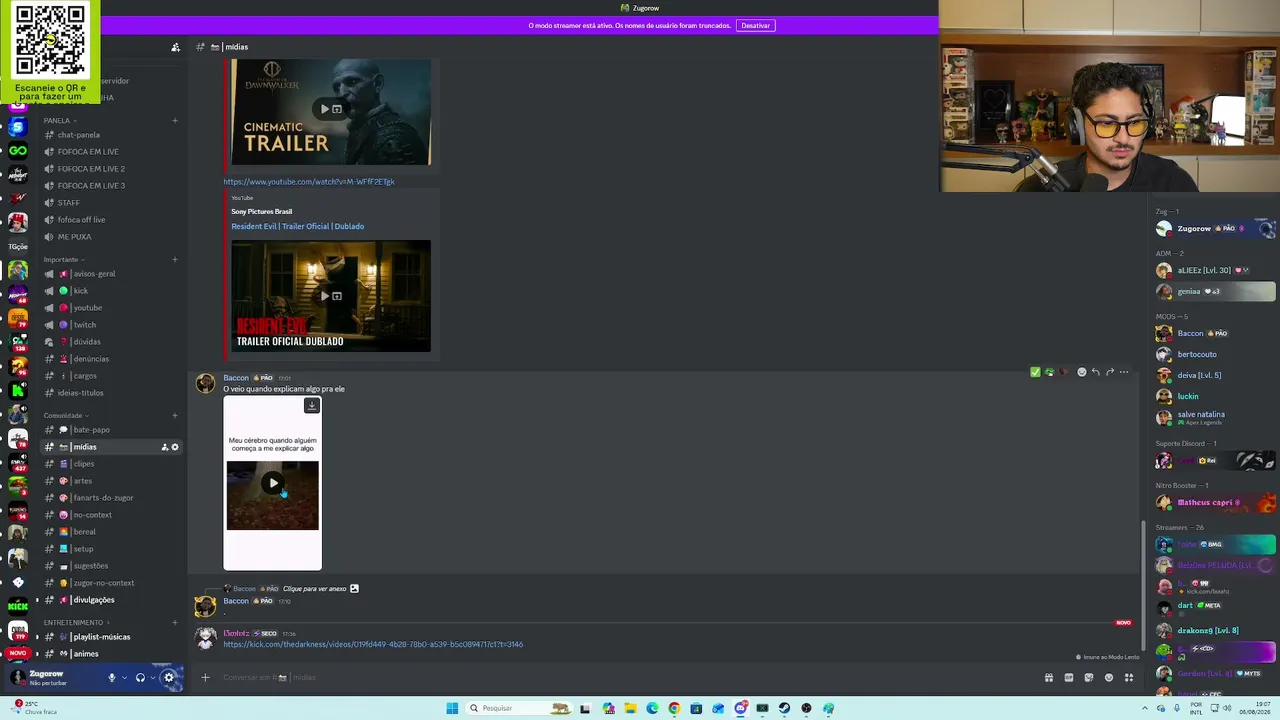Mute the microphone in the user panel
Screen dimensions: 1280x720
click(112, 678)
